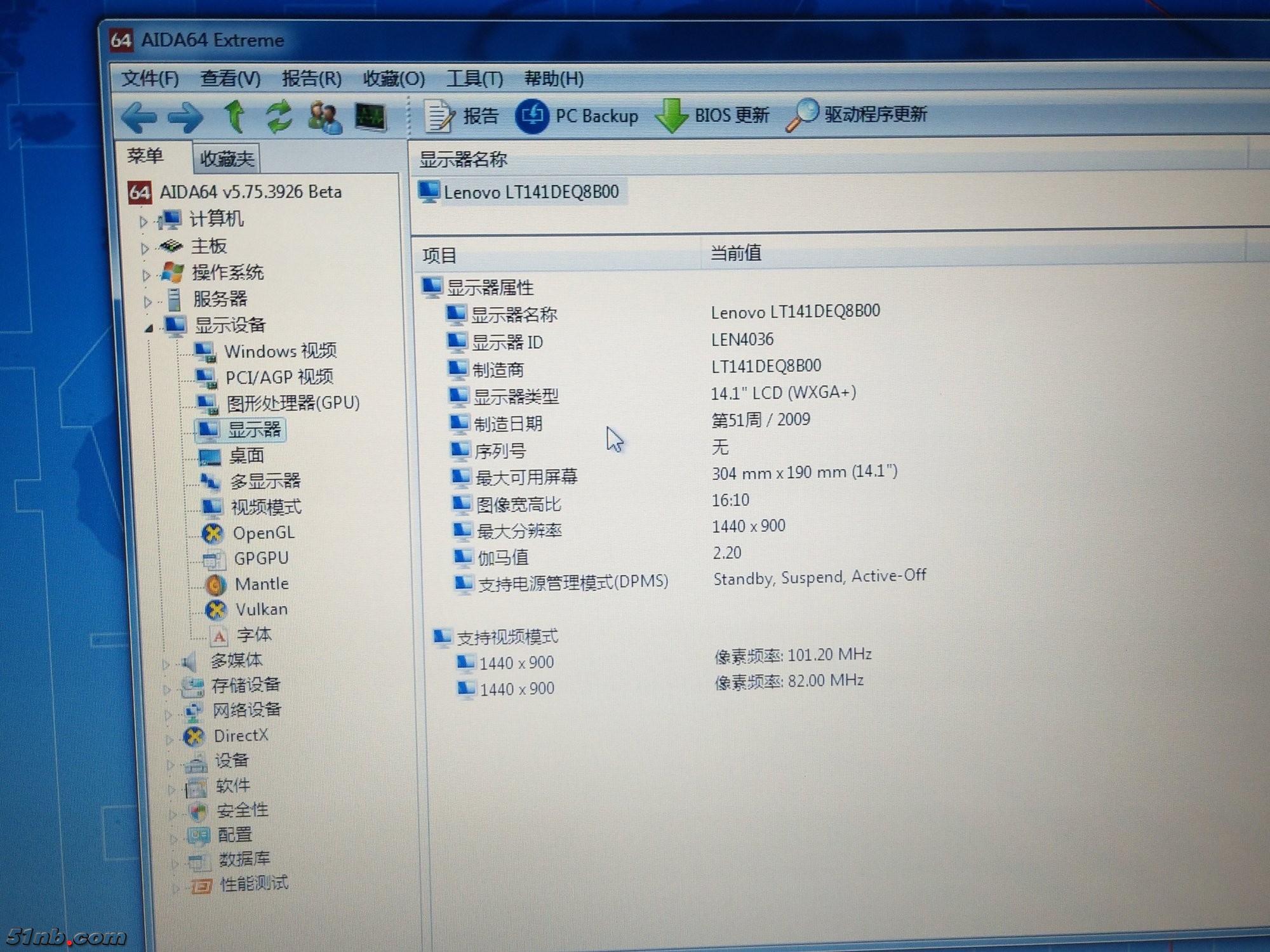This screenshot has width=1270, height=952.
Task: Click the 数据库 icon in the tree
Action: 199,862
